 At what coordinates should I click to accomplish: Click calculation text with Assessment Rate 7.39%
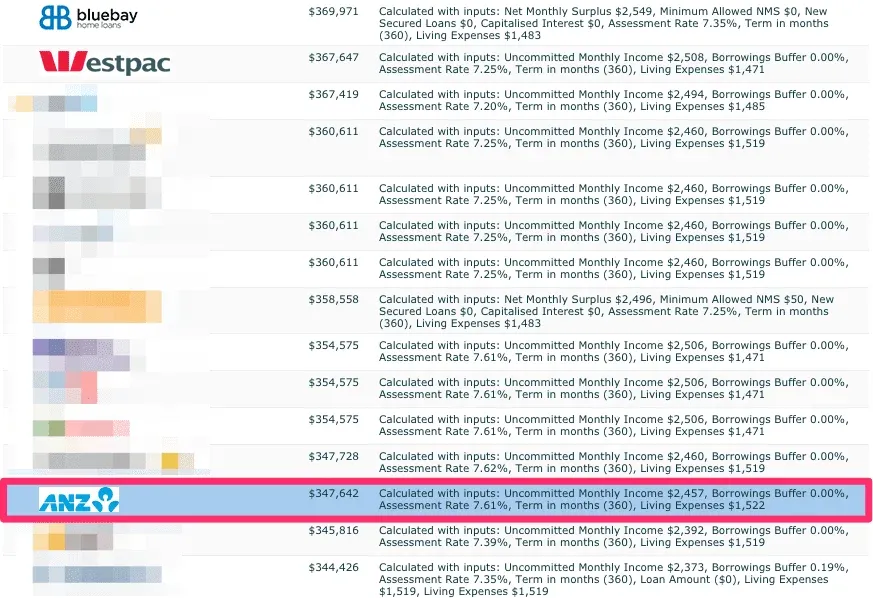click(x=614, y=536)
